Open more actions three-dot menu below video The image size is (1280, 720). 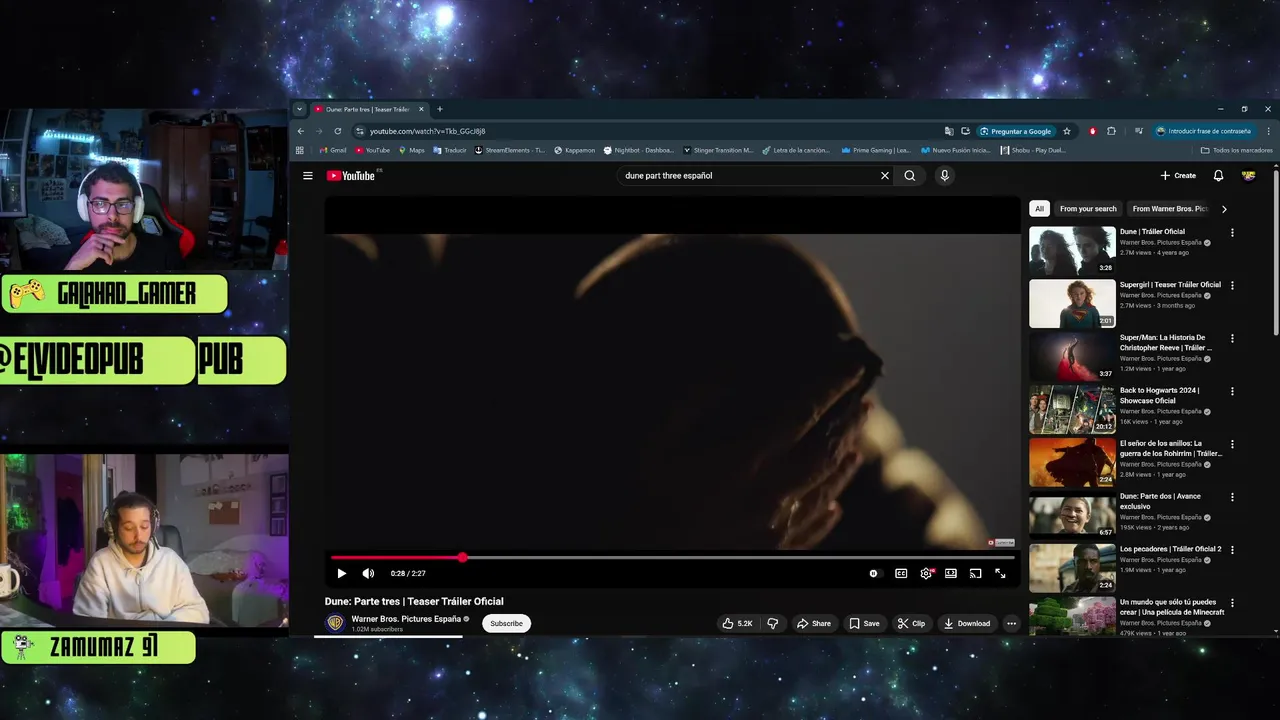(1011, 623)
